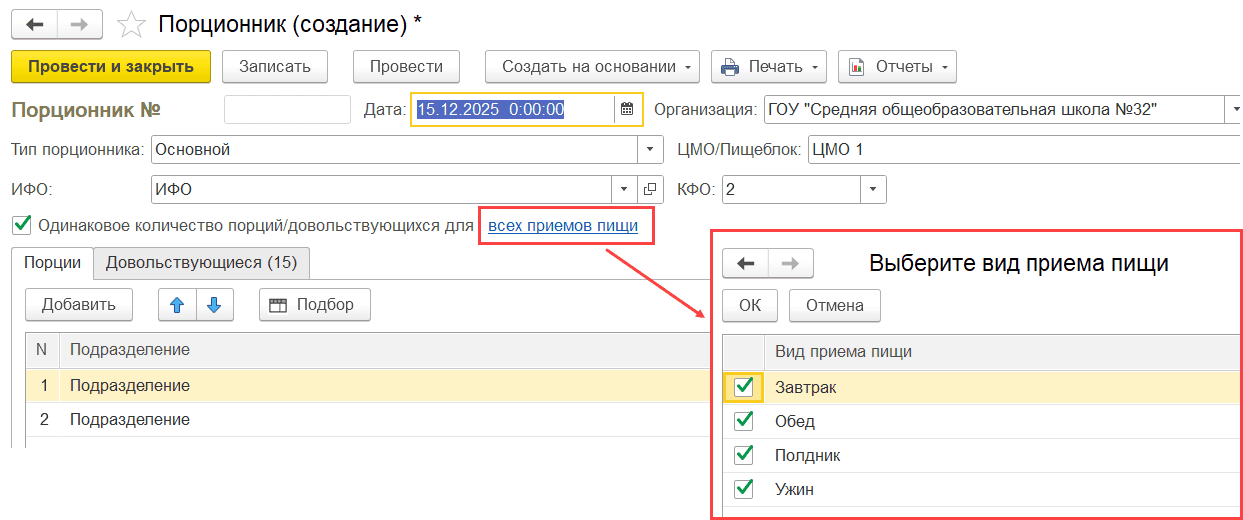This screenshot has width=1243, height=520.
Task: Go back in meal type dialog
Action: [745, 264]
